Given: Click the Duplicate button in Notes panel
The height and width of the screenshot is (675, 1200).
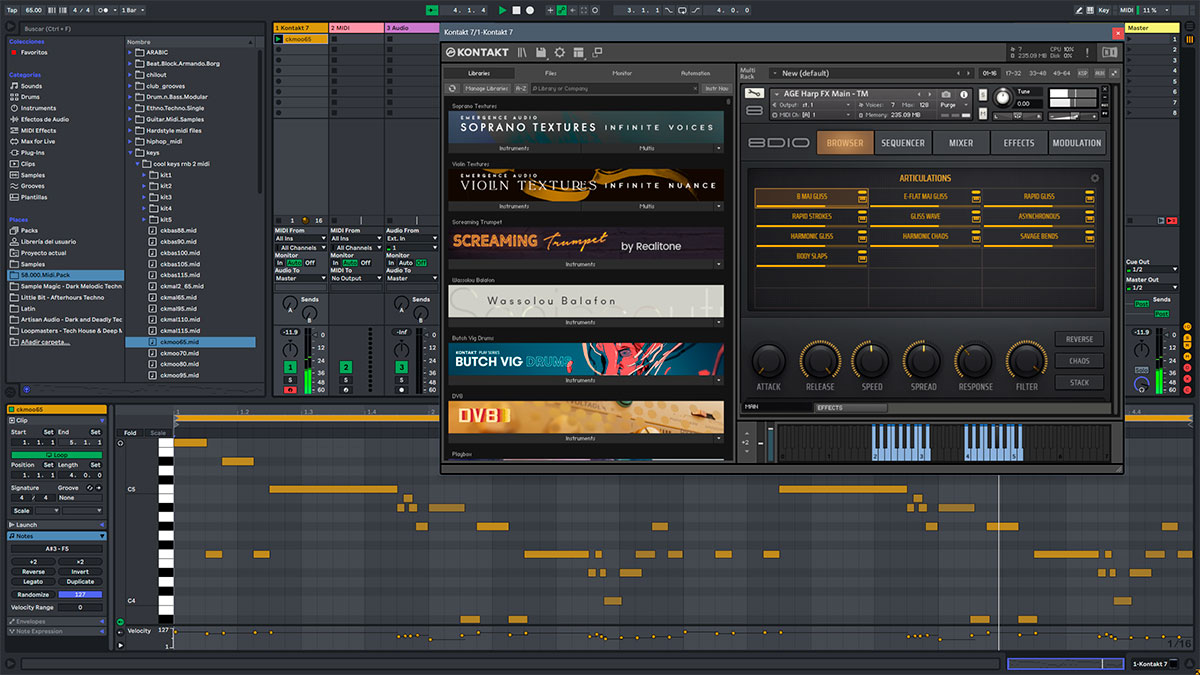Looking at the screenshot, I should (x=80, y=582).
